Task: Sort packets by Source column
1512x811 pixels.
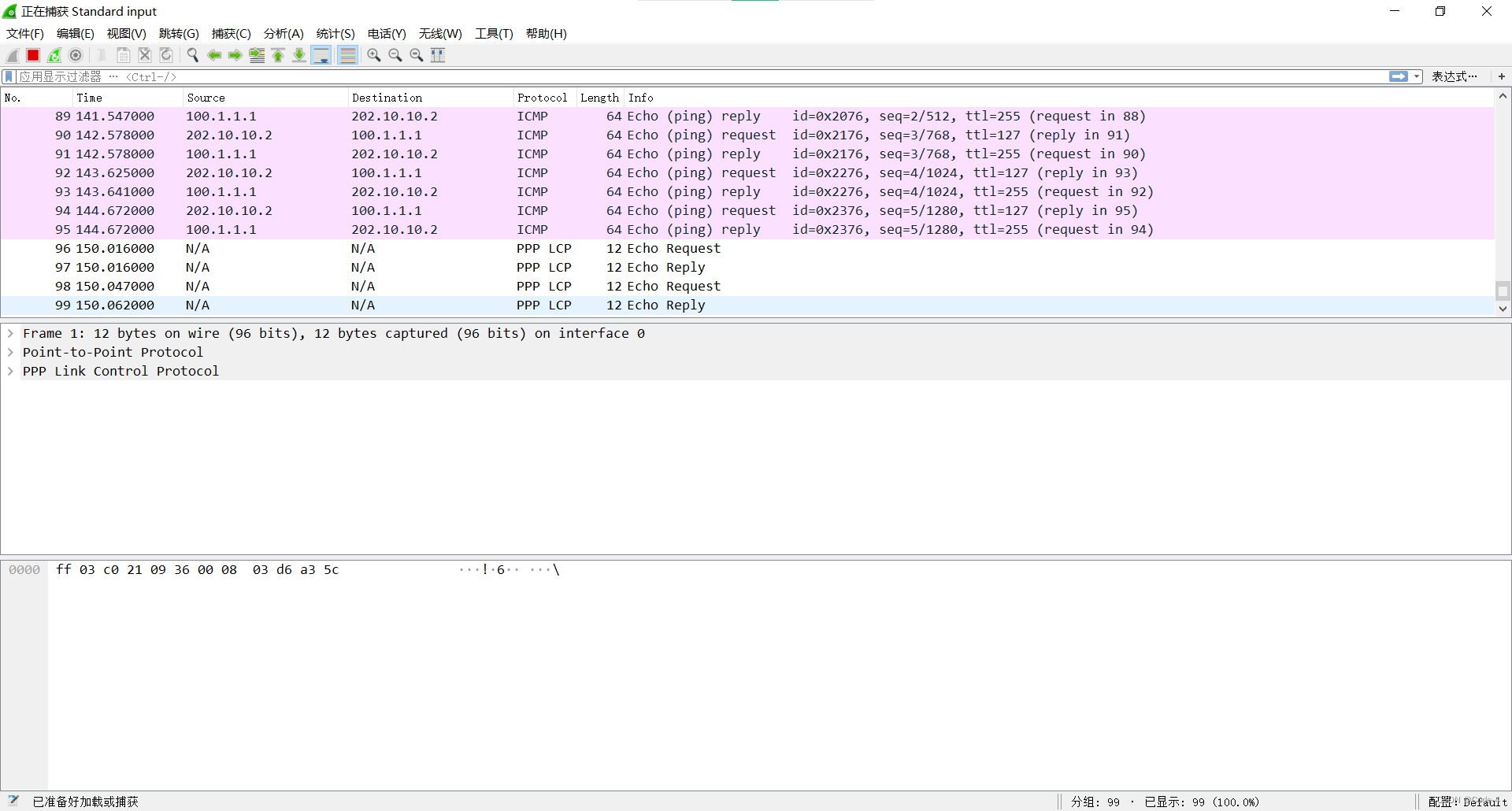Action: [x=265, y=98]
